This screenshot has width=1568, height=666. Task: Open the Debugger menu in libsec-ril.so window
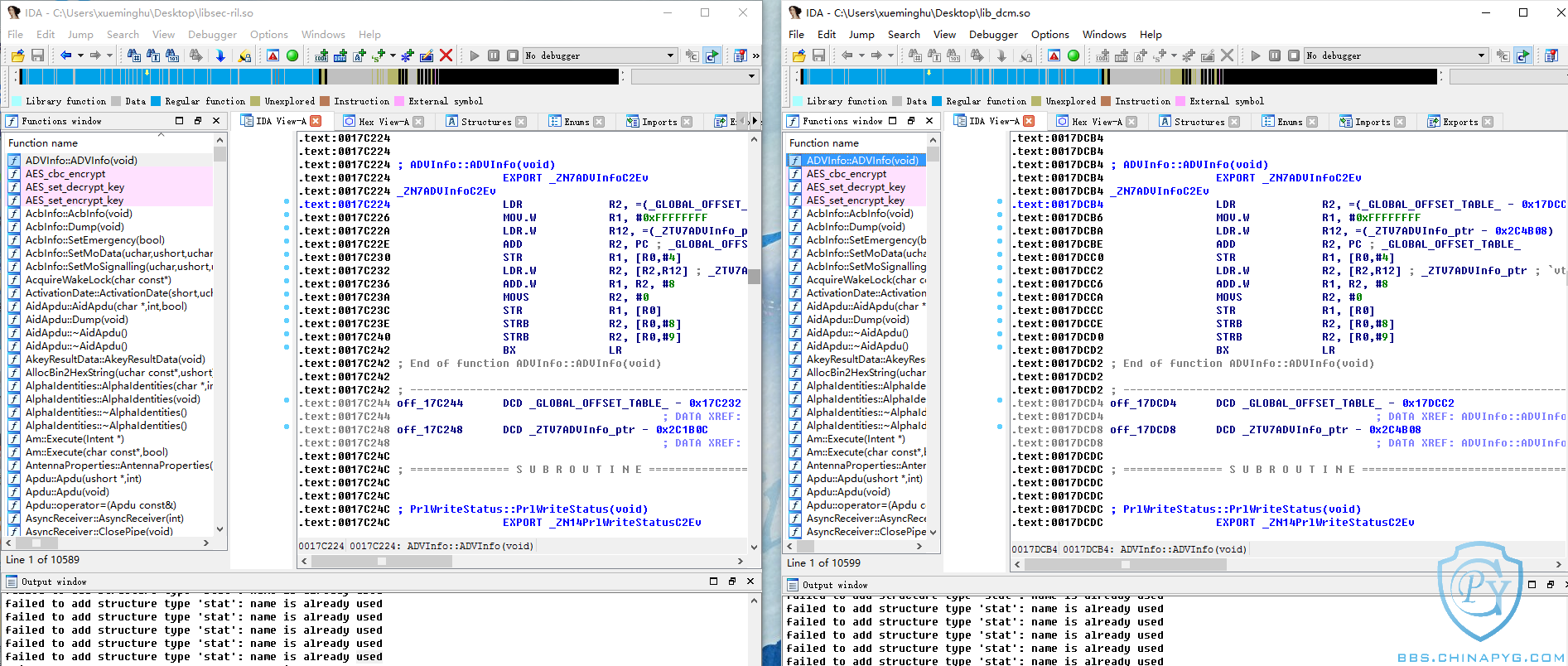pos(212,35)
